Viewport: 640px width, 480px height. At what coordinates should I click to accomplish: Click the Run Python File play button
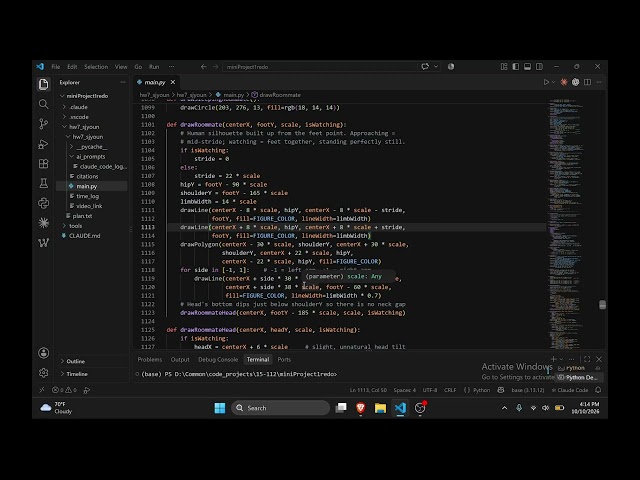point(546,82)
